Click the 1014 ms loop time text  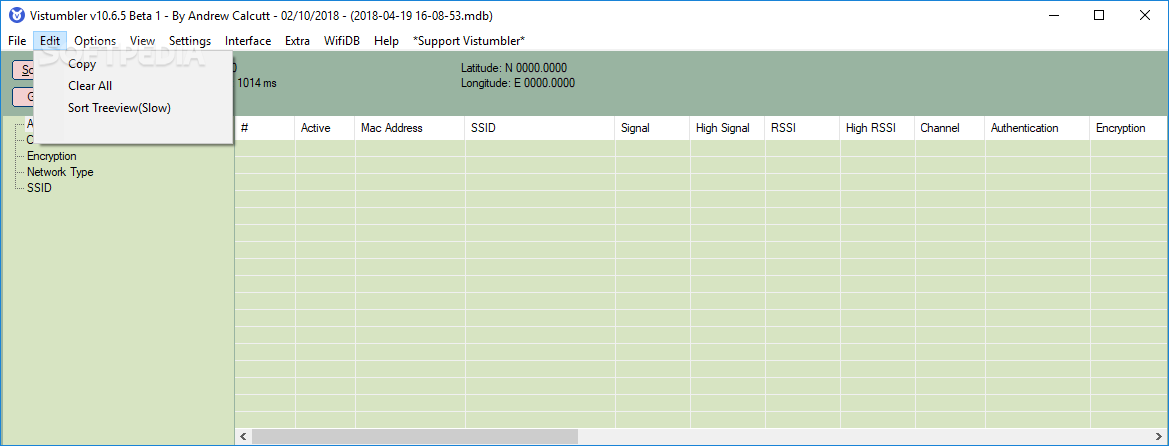[x=256, y=83]
